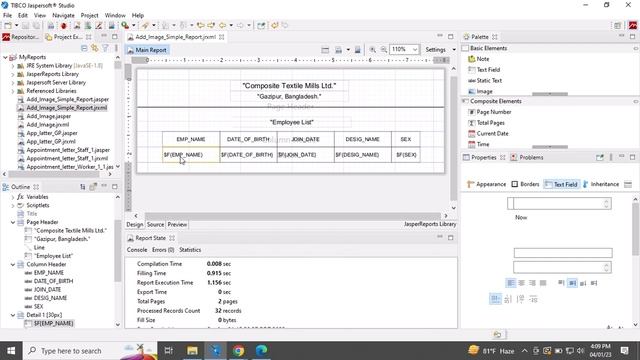Screen dimensions: 640x360
Task: Expand the JRE System Library node
Action: coord(13,66)
